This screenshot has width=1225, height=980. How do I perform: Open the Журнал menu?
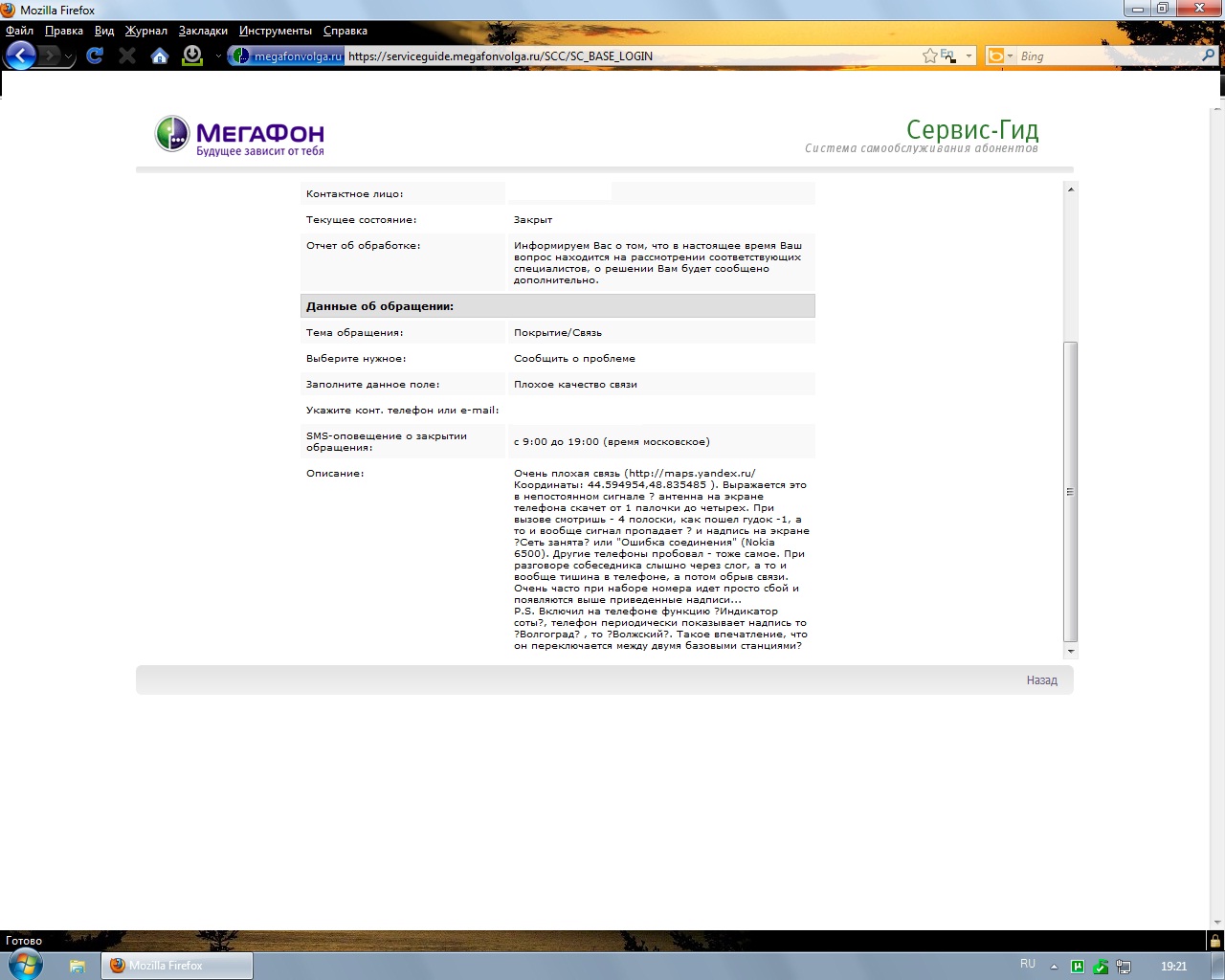(x=146, y=31)
